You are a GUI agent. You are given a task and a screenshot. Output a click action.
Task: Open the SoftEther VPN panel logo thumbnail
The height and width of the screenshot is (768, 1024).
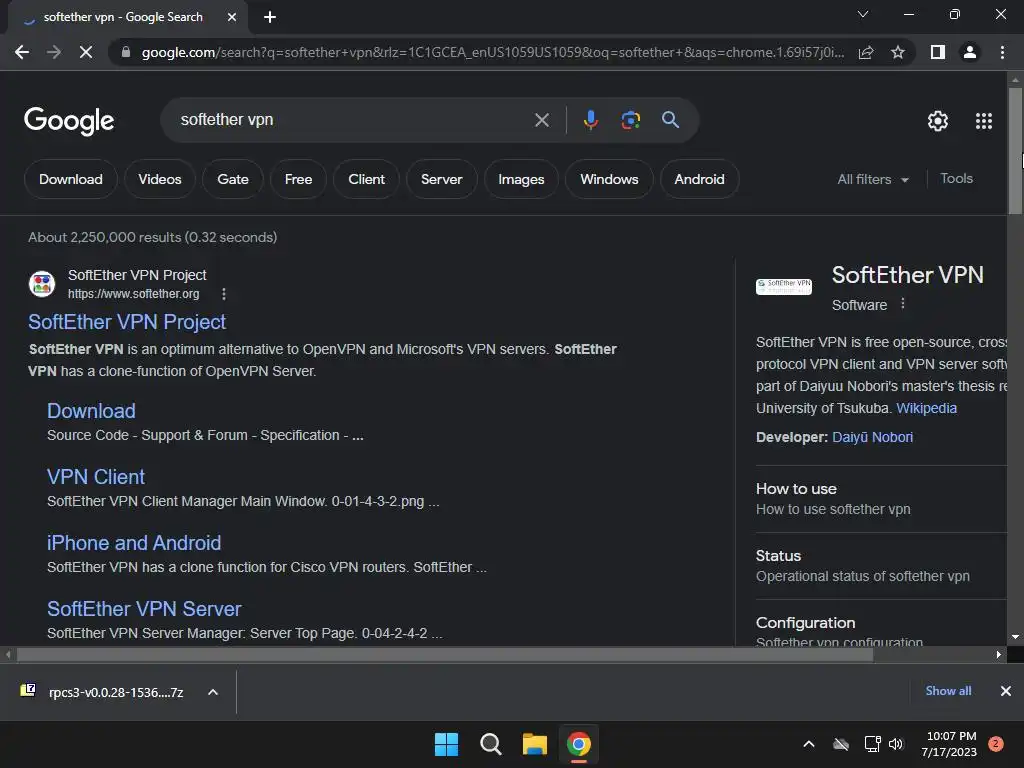[784, 286]
